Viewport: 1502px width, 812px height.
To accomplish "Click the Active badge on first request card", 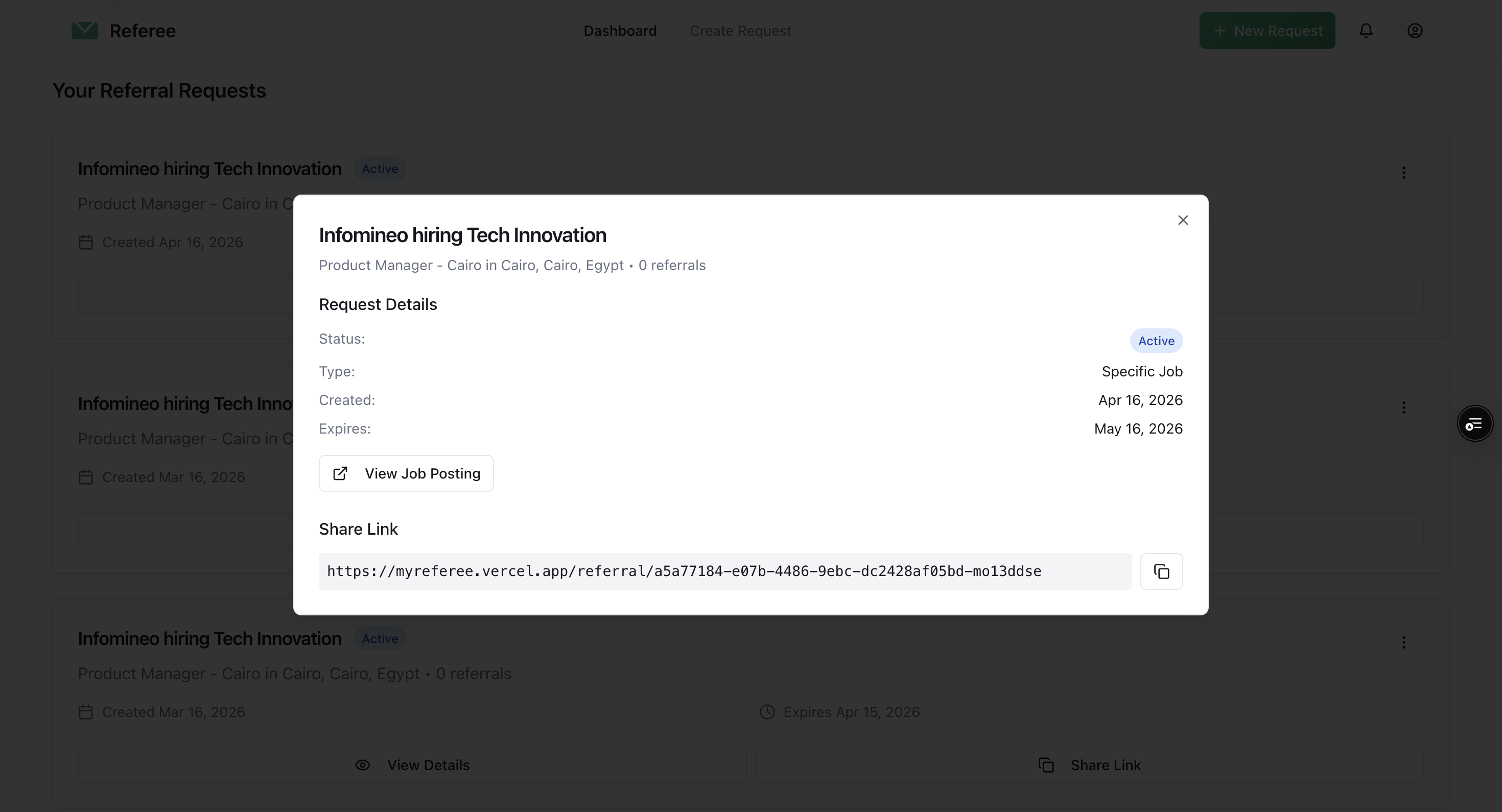I will (380, 169).
